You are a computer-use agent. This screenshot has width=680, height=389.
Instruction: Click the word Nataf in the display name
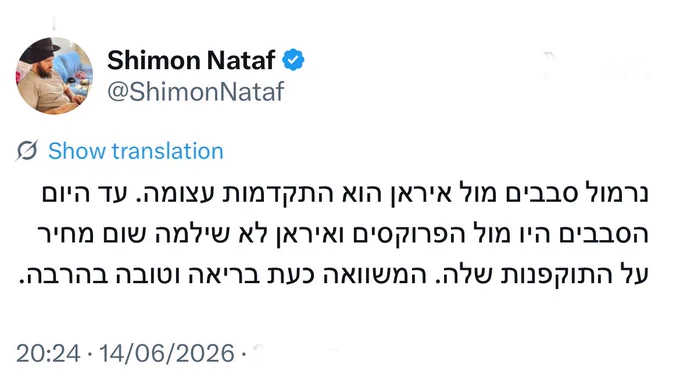(x=241, y=60)
